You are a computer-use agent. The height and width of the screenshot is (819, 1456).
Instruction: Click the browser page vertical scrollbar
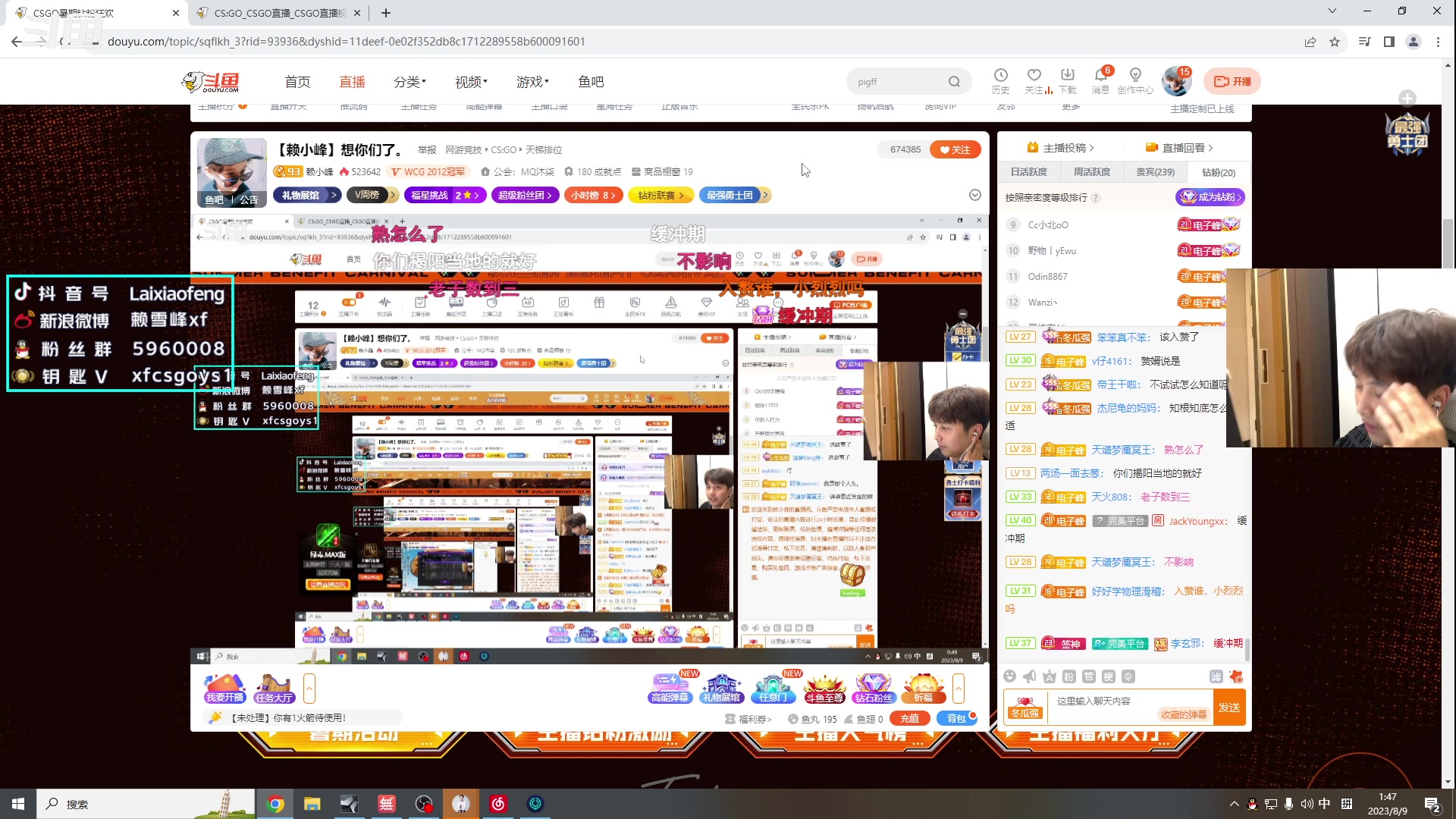1448,243
